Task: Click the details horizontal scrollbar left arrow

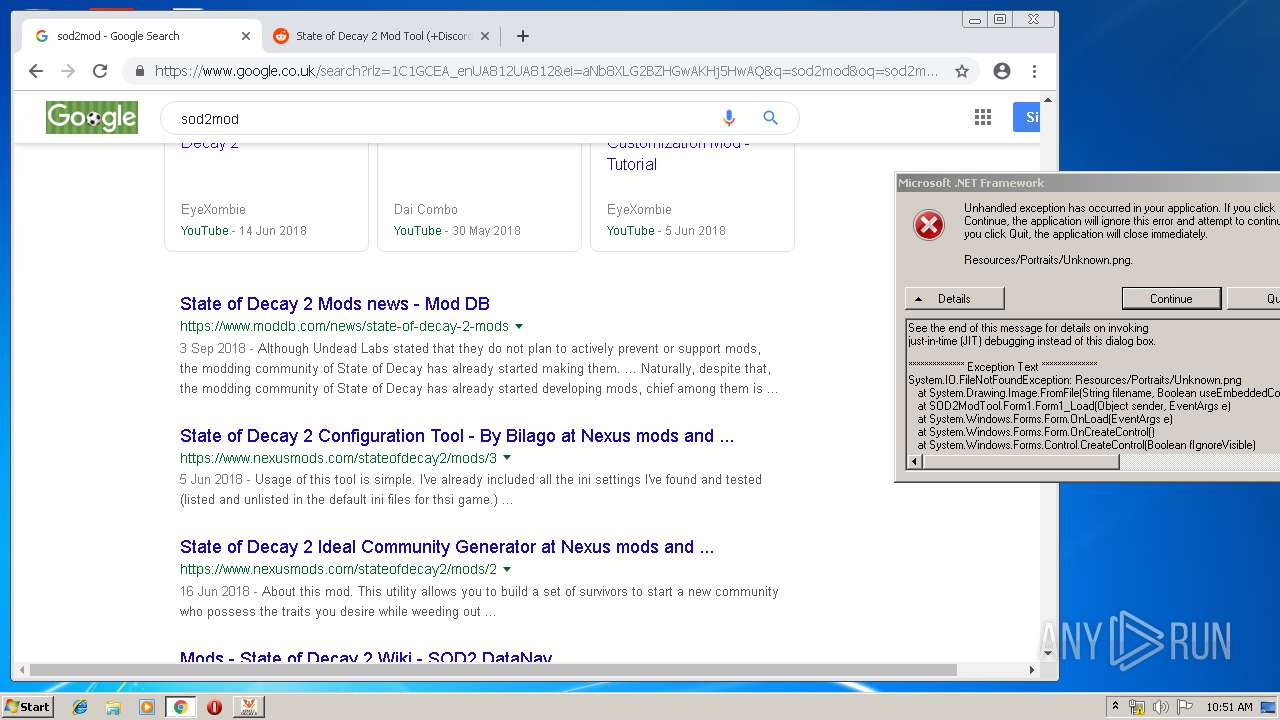Action: coord(914,461)
